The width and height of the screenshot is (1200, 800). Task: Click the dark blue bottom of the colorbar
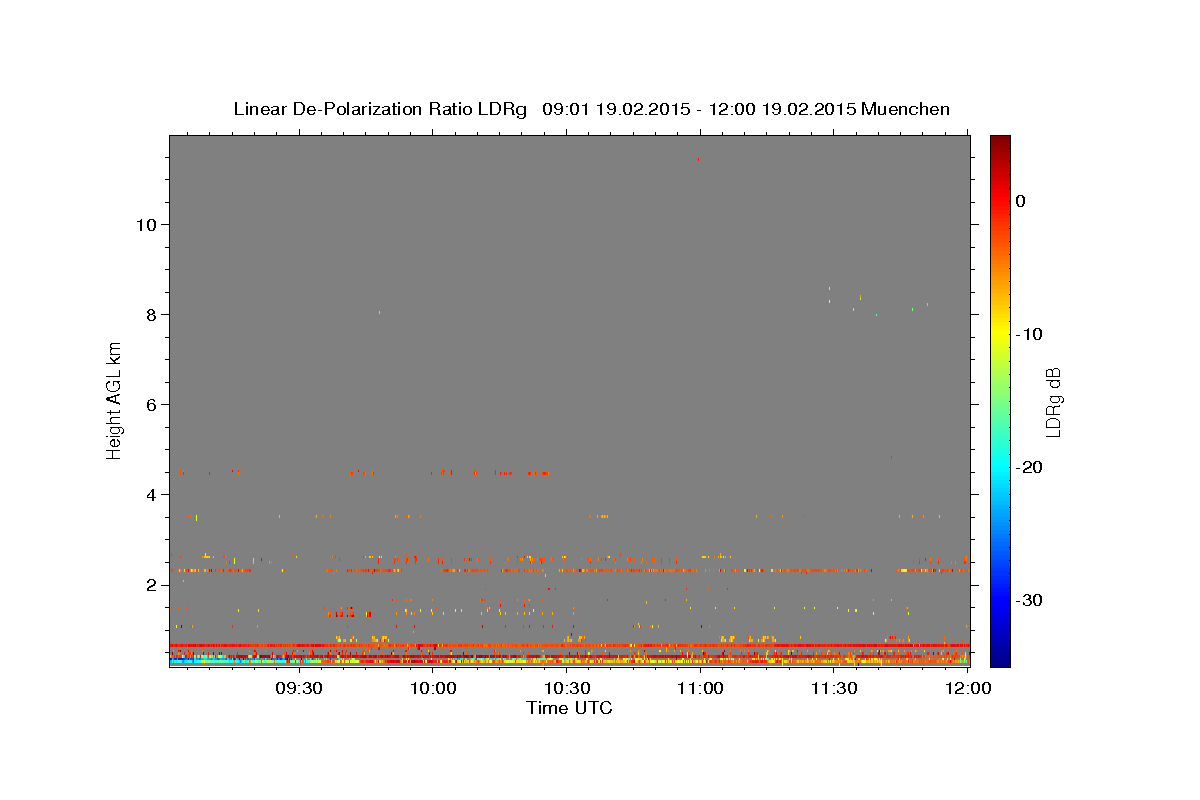click(1000, 655)
